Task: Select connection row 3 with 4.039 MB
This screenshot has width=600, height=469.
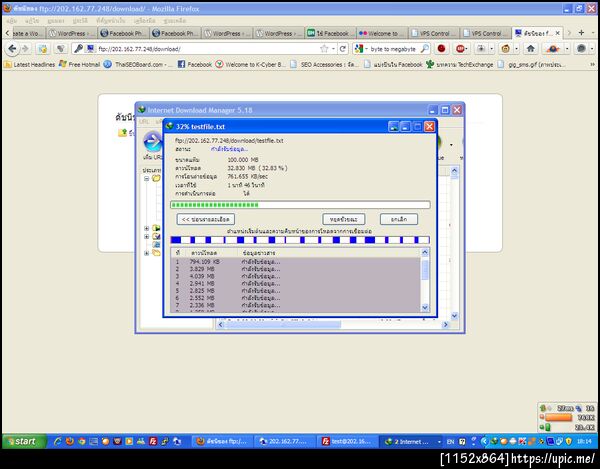Action: (x=295, y=276)
